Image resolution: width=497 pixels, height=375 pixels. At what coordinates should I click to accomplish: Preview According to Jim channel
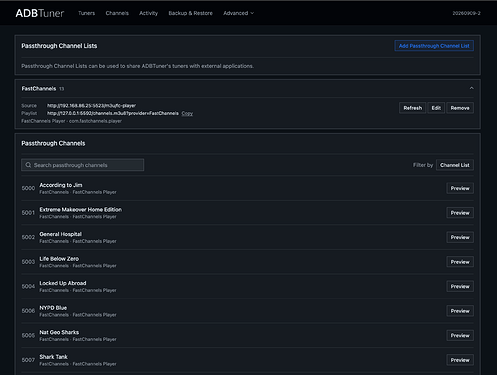460,188
